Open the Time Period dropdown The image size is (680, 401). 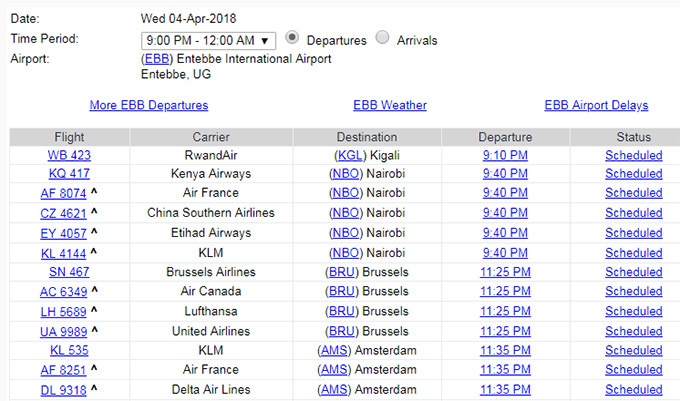point(208,41)
